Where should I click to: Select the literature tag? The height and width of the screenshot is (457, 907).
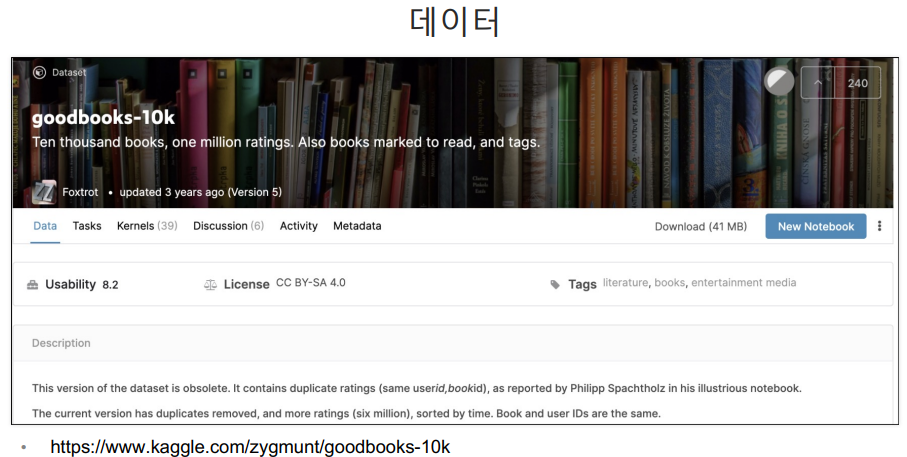click(x=625, y=282)
